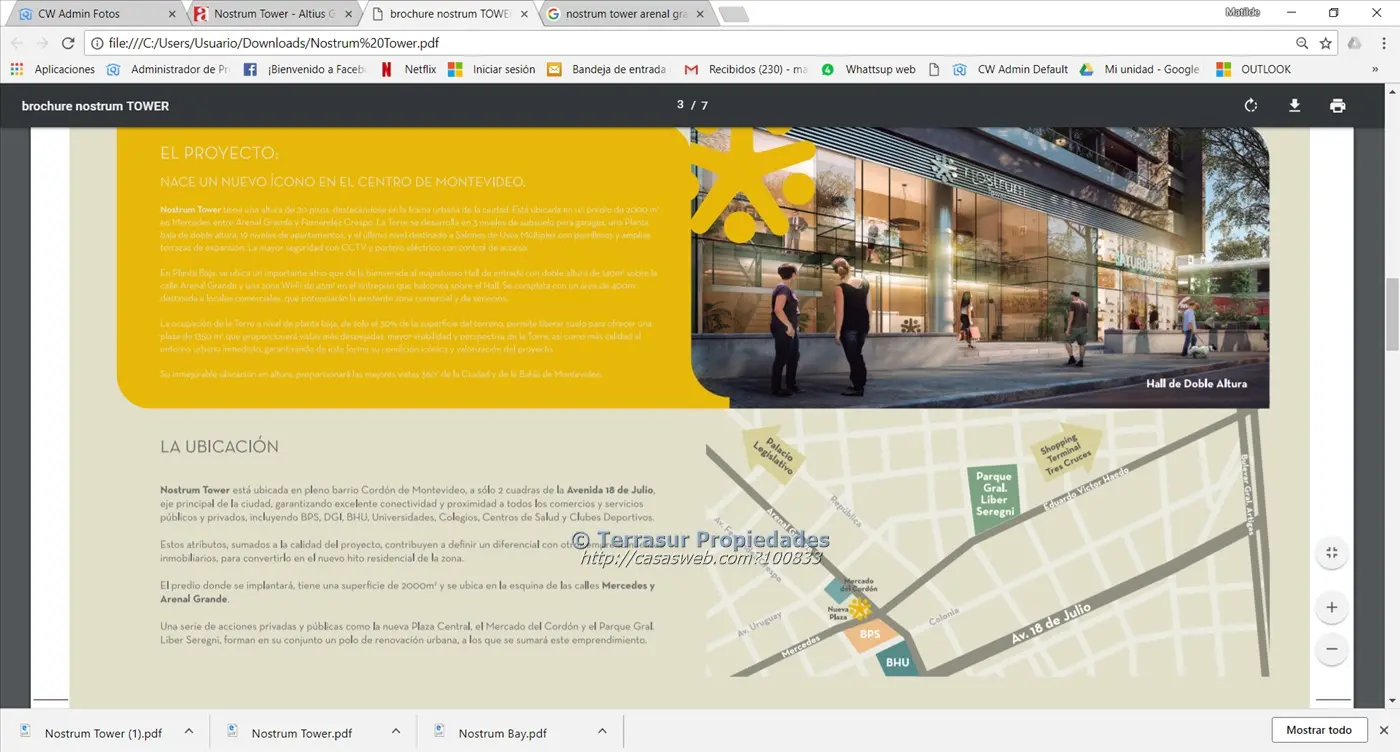Screen dimensions: 1400x752
Task: Open the OUTLOOK bookmark
Action: point(1253,70)
